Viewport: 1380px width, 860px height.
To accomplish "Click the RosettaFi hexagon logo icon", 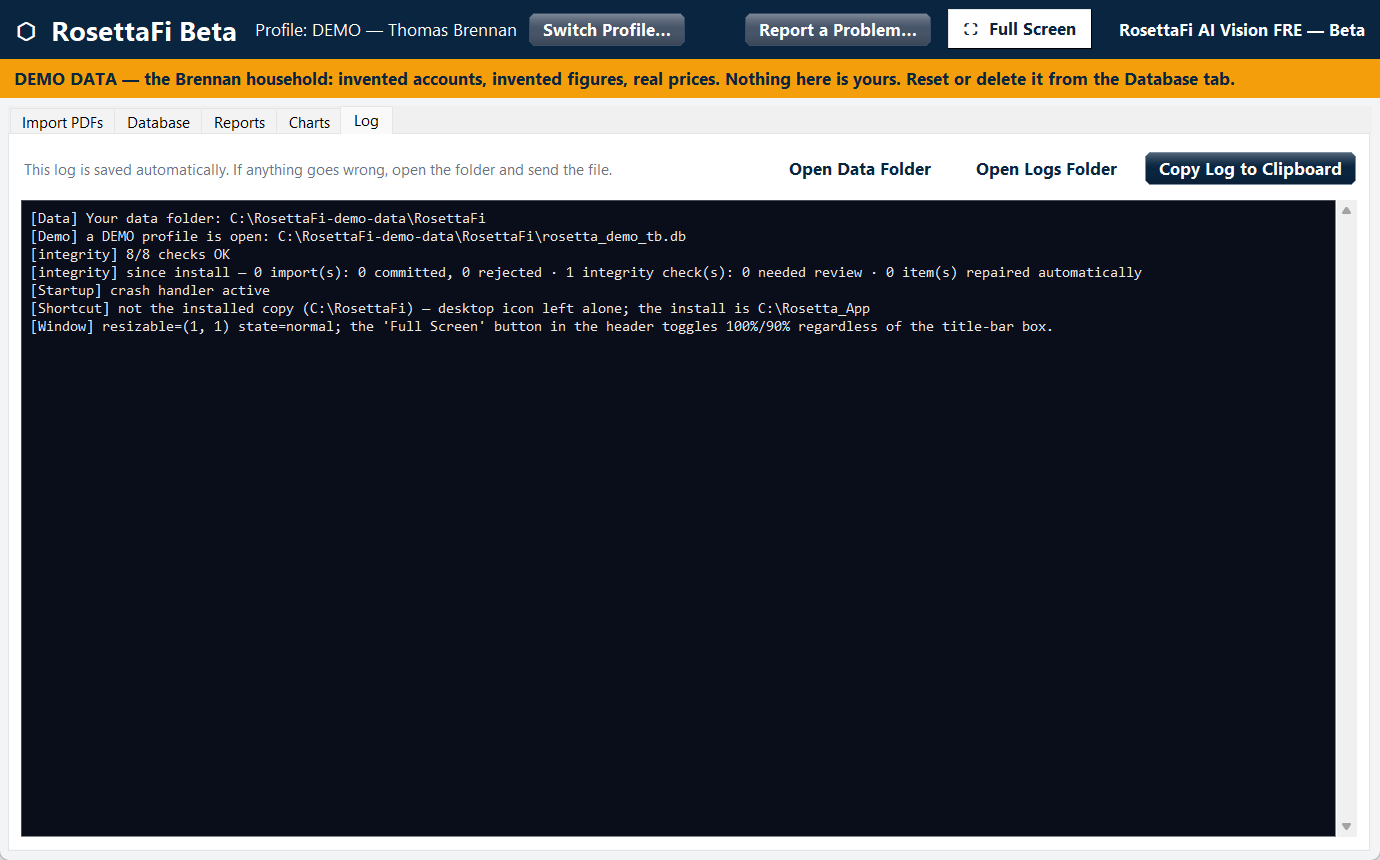I will point(27,31).
